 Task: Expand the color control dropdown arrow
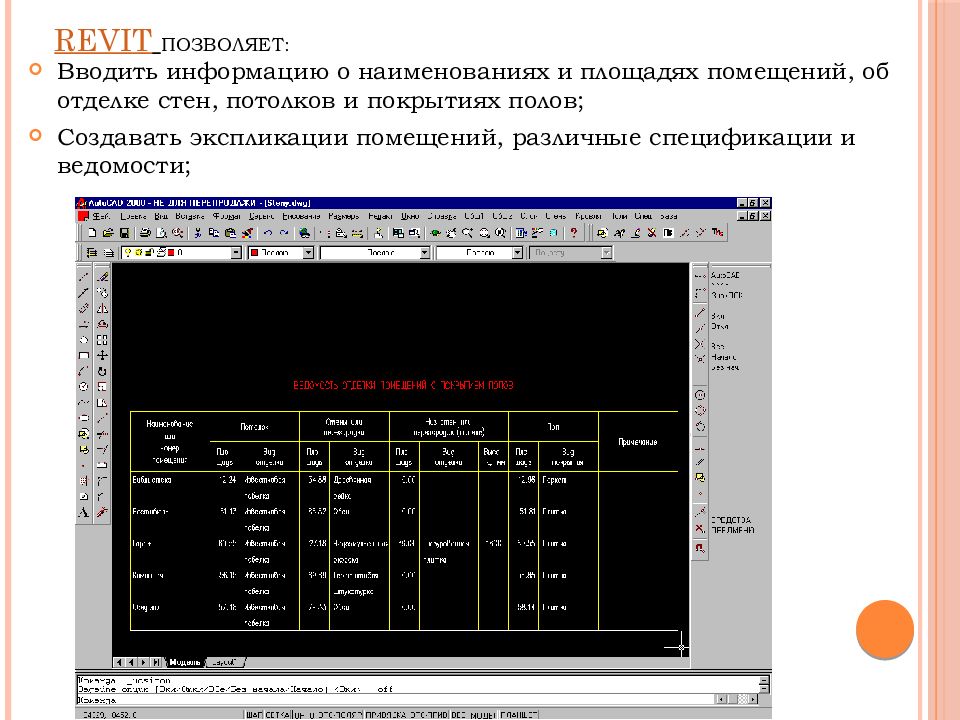[x=309, y=252]
